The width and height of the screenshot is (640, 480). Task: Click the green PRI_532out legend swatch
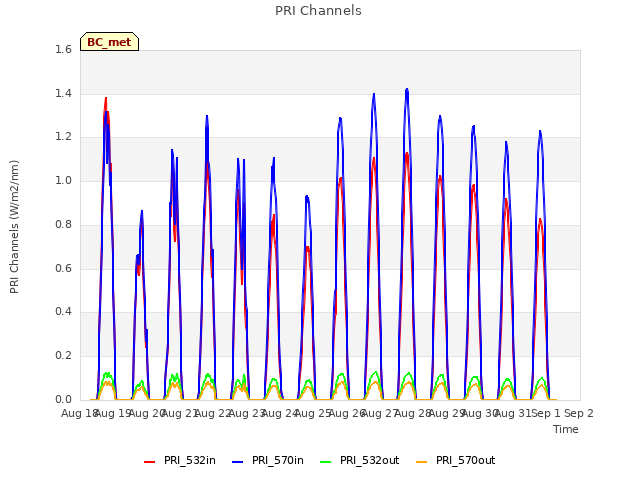pyautogui.click(x=326, y=462)
